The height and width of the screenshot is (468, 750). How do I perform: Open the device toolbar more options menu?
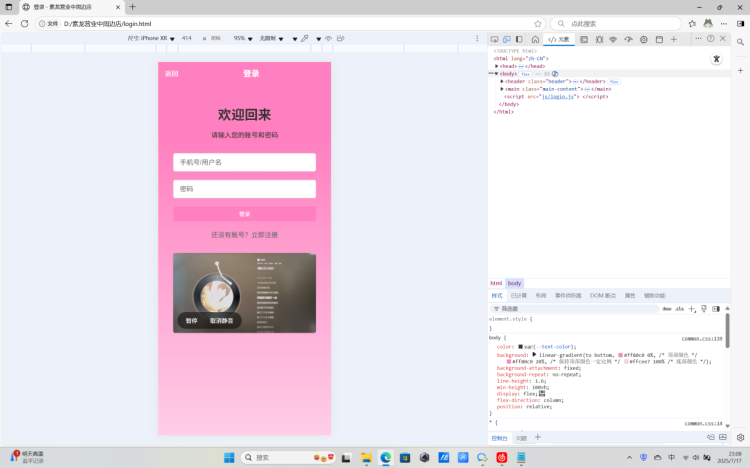(x=477, y=38)
